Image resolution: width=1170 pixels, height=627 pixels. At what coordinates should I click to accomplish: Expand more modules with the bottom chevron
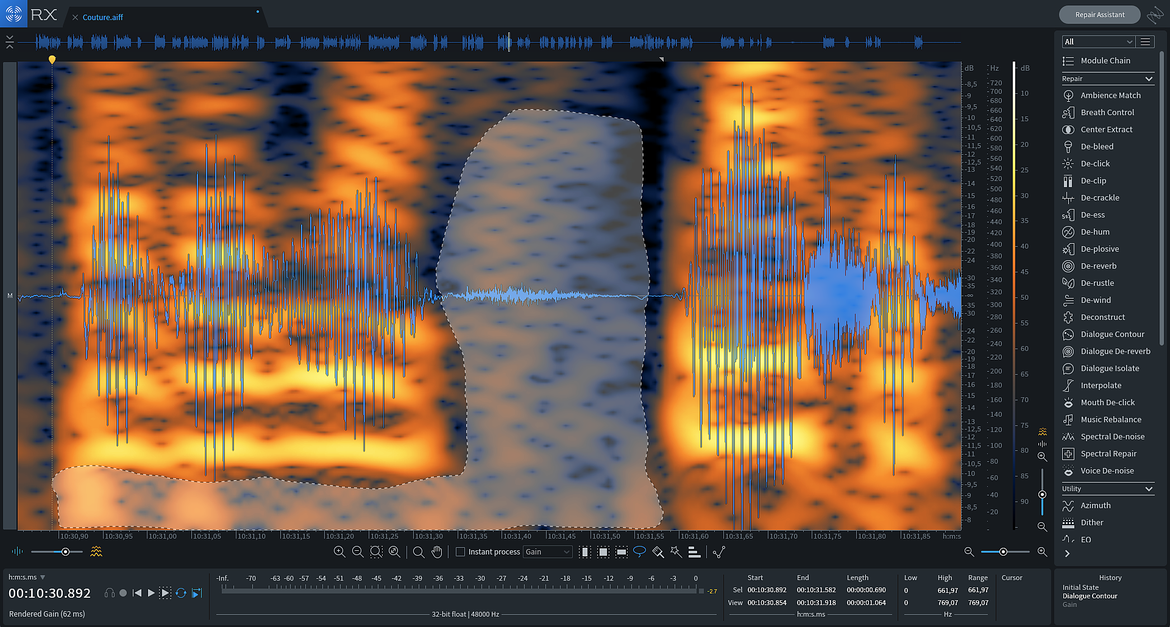(1067, 554)
